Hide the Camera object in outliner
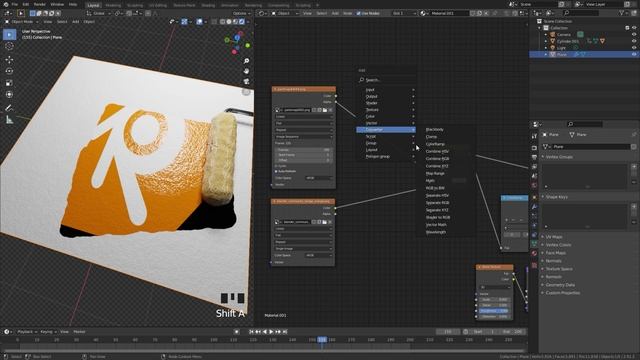The width and height of the screenshot is (640, 360). (634, 35)
